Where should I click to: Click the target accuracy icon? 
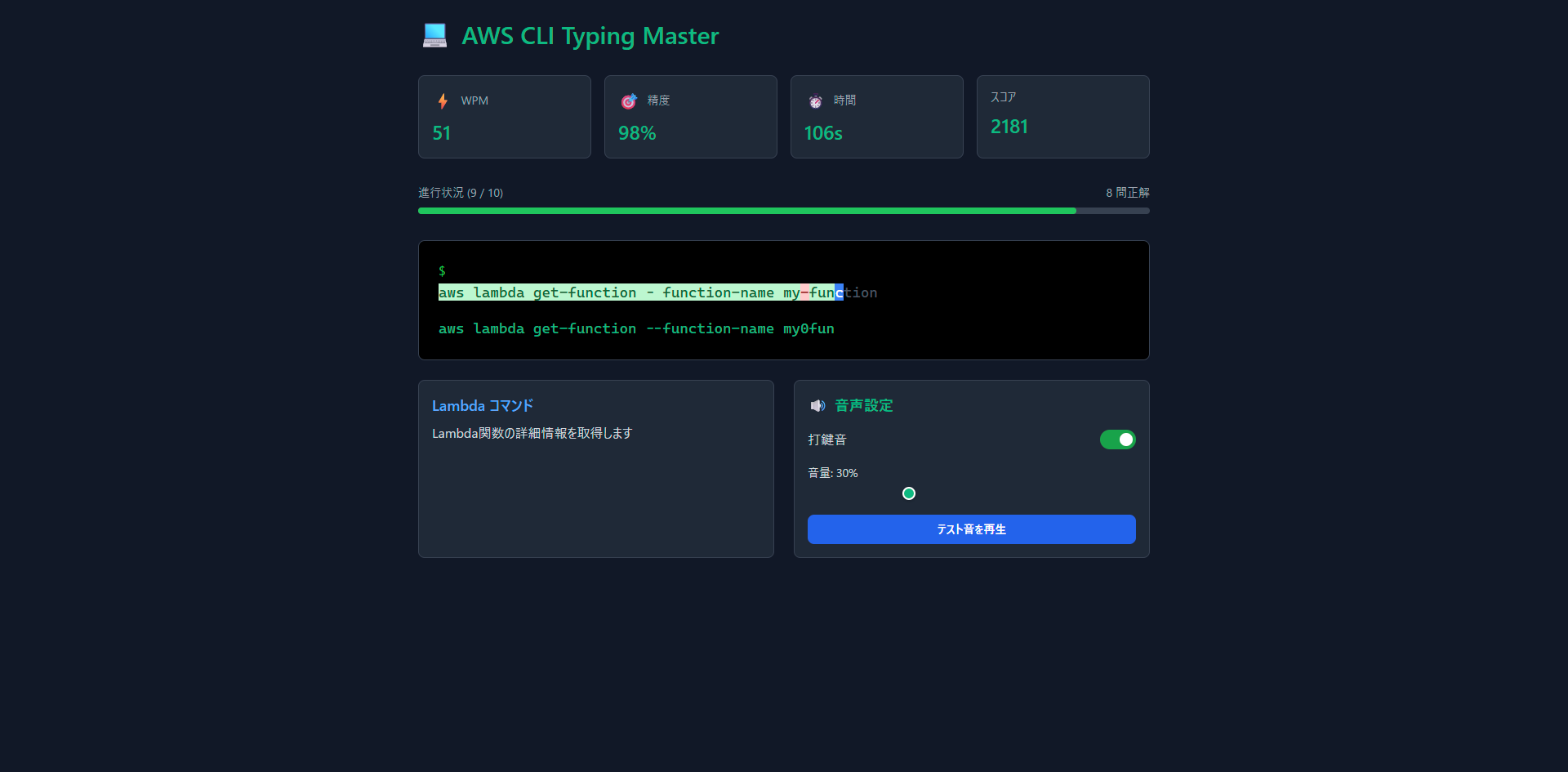point(629,100)
